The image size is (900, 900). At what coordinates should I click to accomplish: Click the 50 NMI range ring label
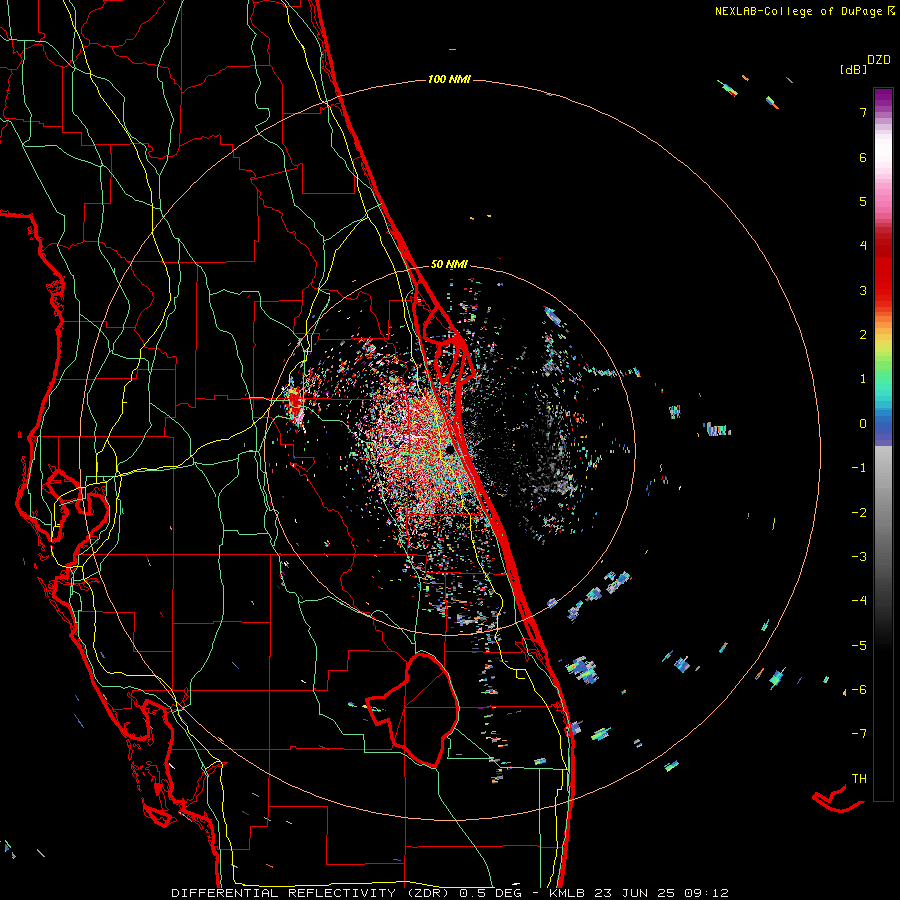click(x=449, y=264)
